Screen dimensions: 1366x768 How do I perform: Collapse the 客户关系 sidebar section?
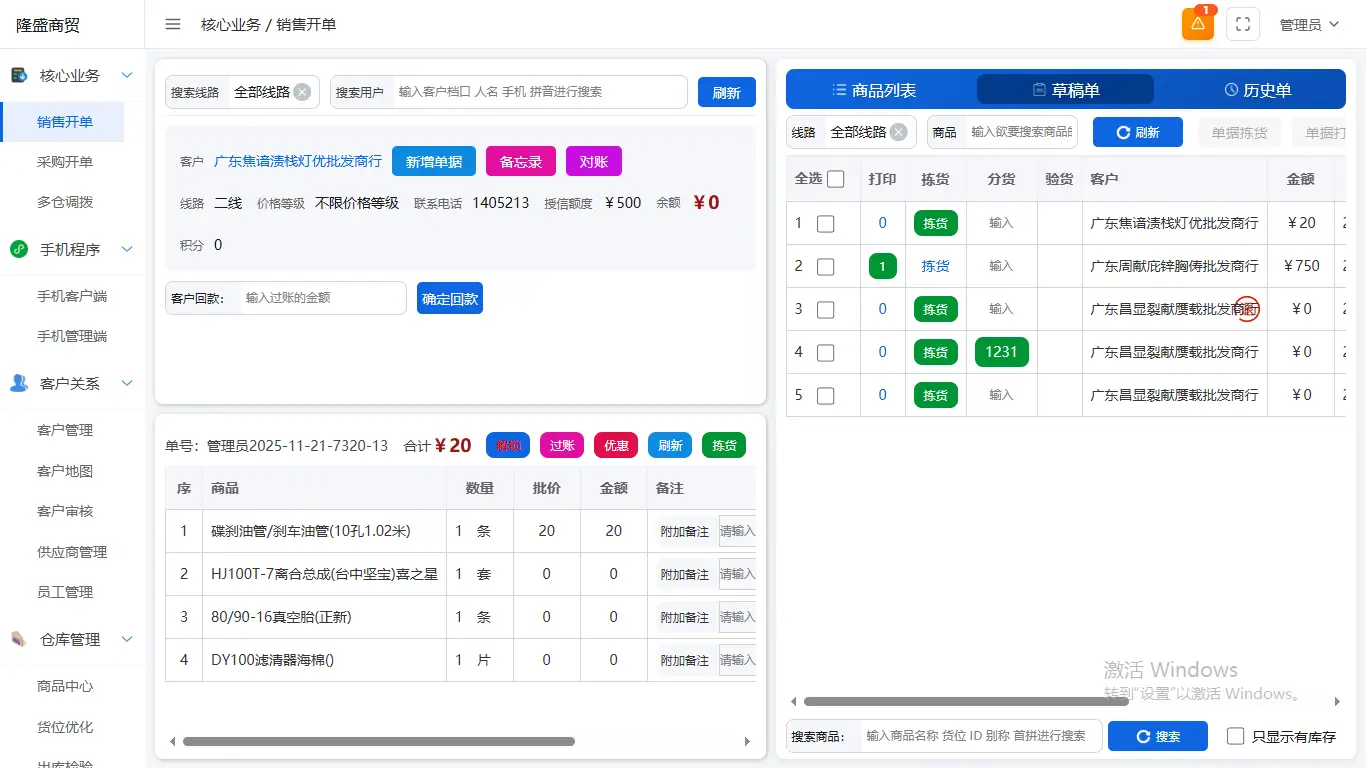(x=126, y=383)
